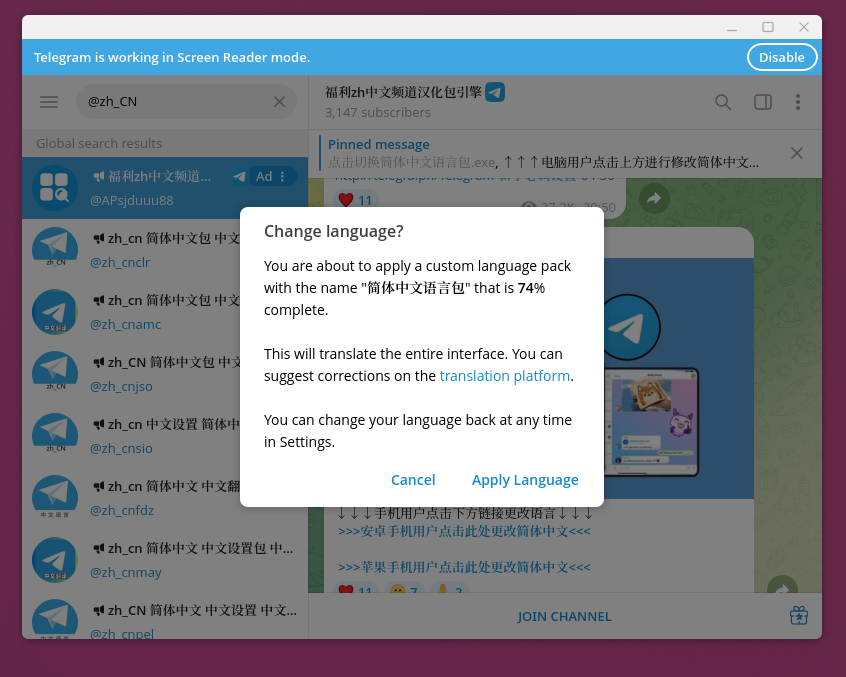
Task: Select the @zh_cnsio search result
Action: pyautogui.click(x=165, y=436)
